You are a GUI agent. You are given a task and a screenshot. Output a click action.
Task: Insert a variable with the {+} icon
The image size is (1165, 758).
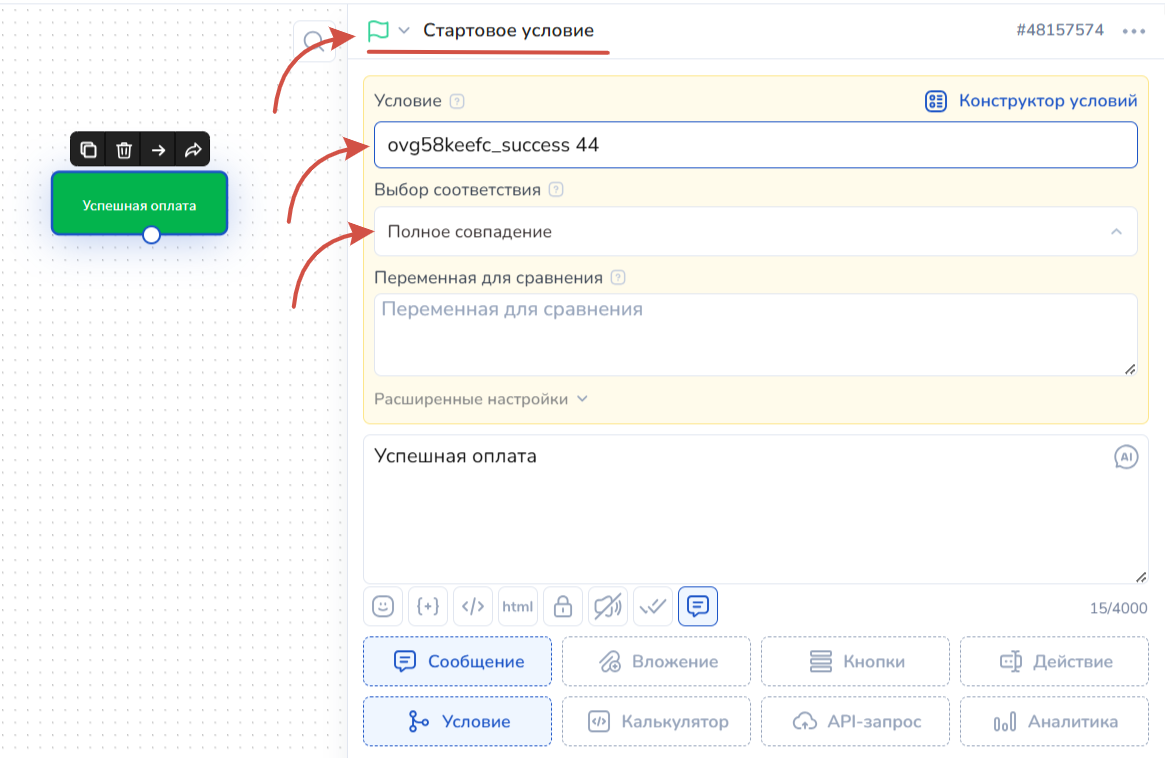428,606
